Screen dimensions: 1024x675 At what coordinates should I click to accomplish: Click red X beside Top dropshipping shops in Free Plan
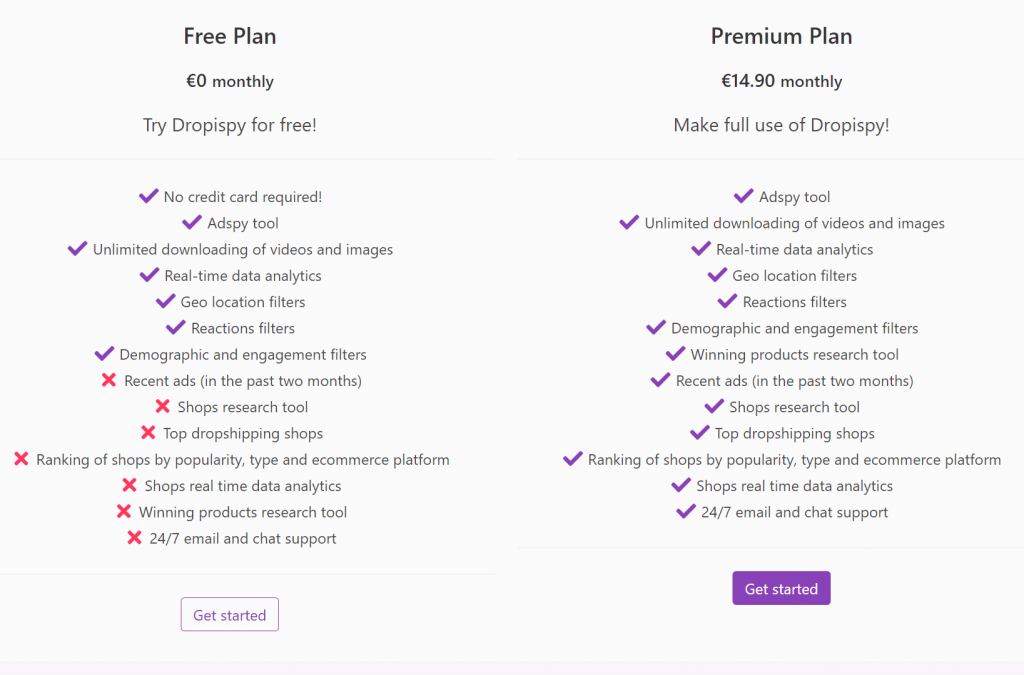click(148, 432)
